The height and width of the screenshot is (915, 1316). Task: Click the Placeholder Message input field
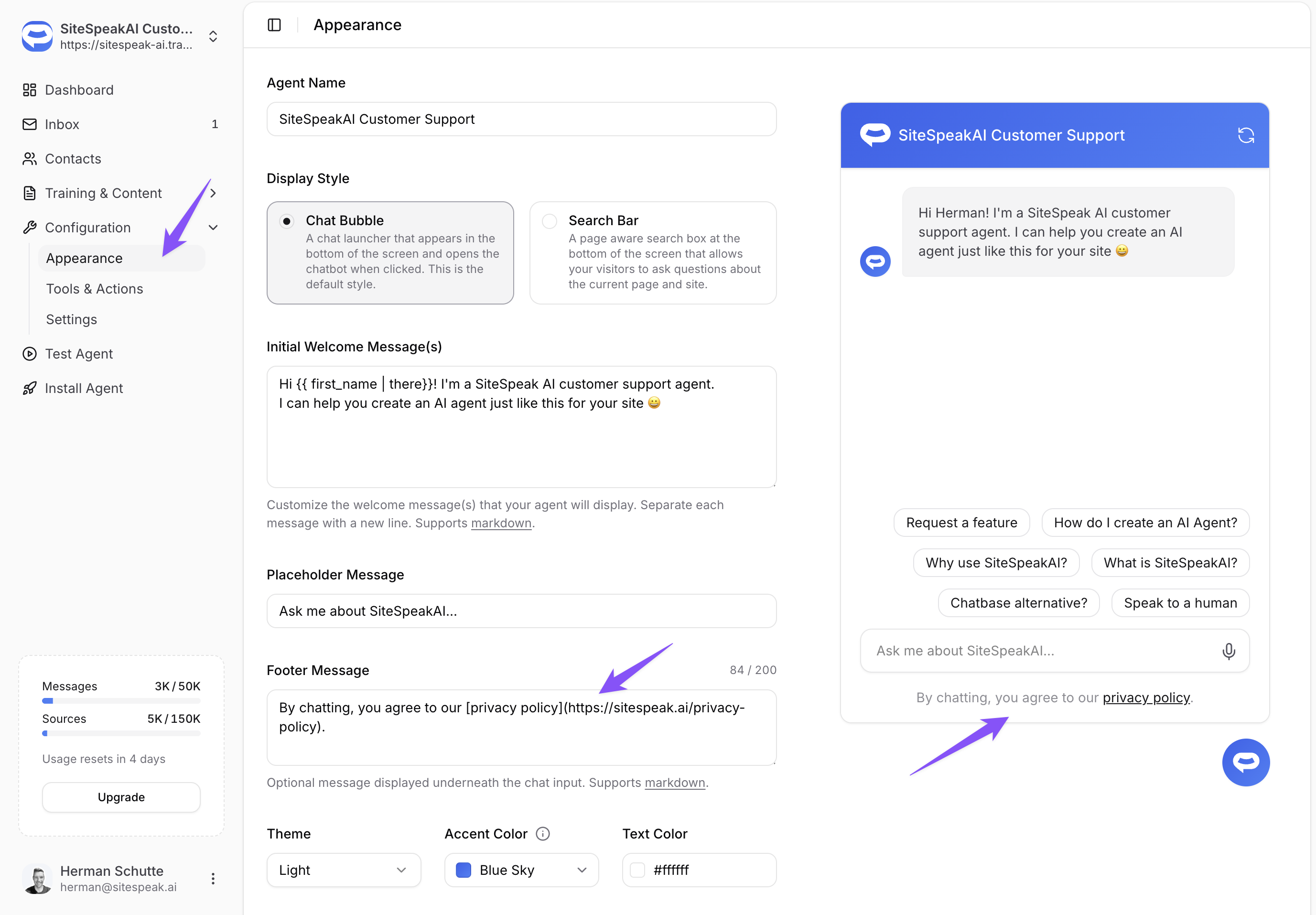tap(521, 611)
